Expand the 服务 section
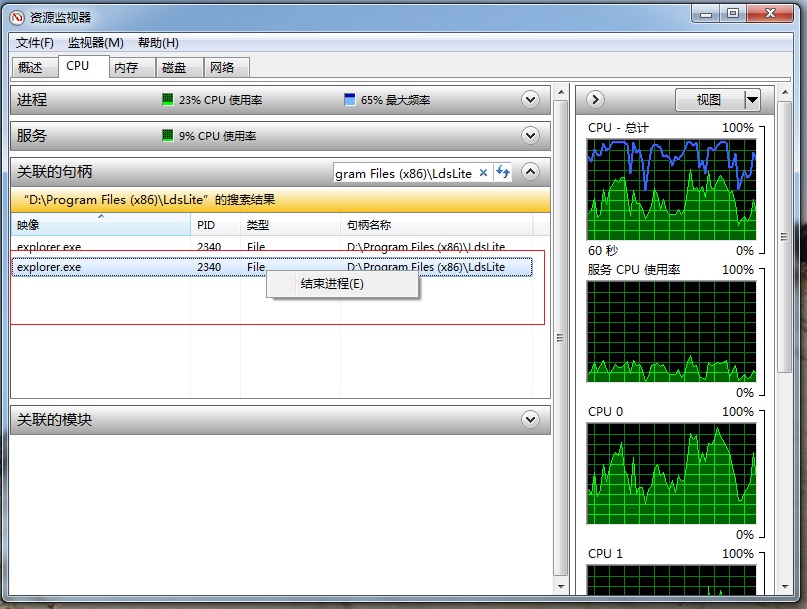 pos(530,135)
